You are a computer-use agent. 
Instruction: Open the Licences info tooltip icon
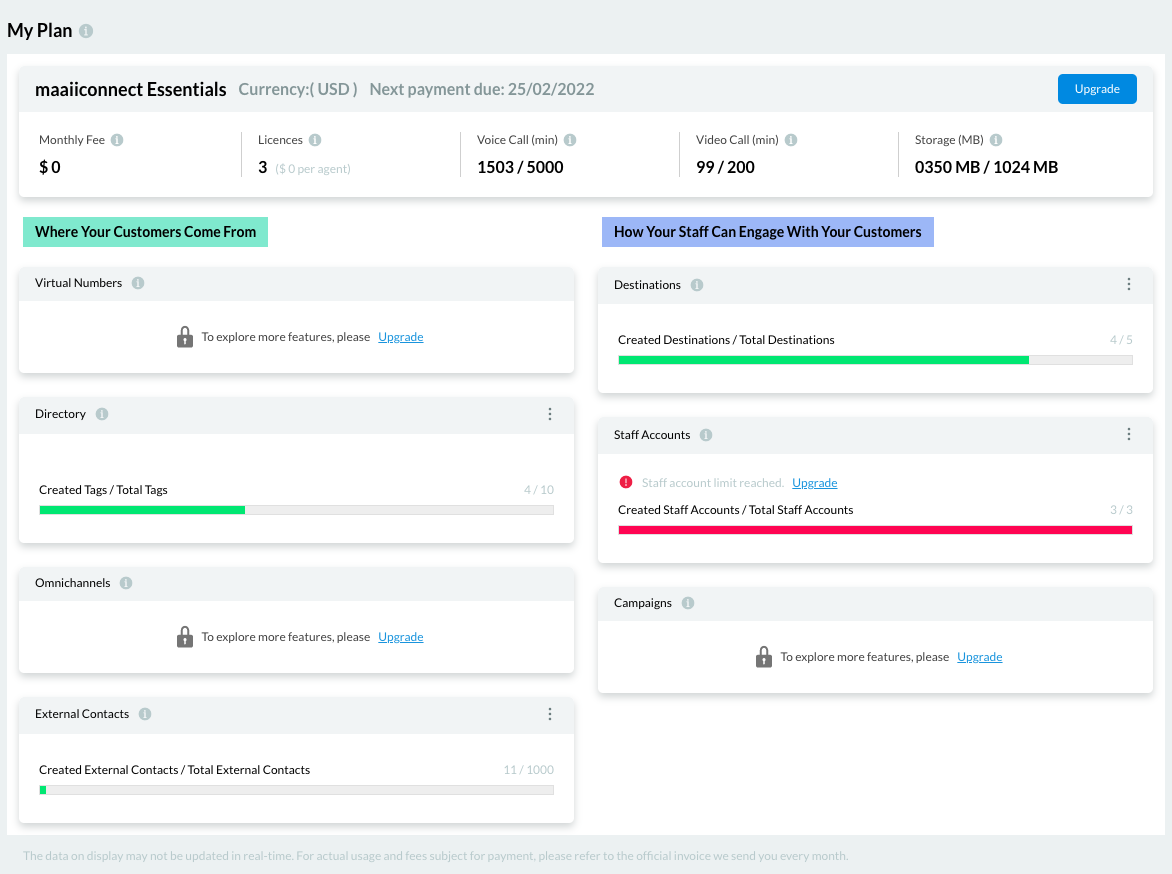[315, 140]
